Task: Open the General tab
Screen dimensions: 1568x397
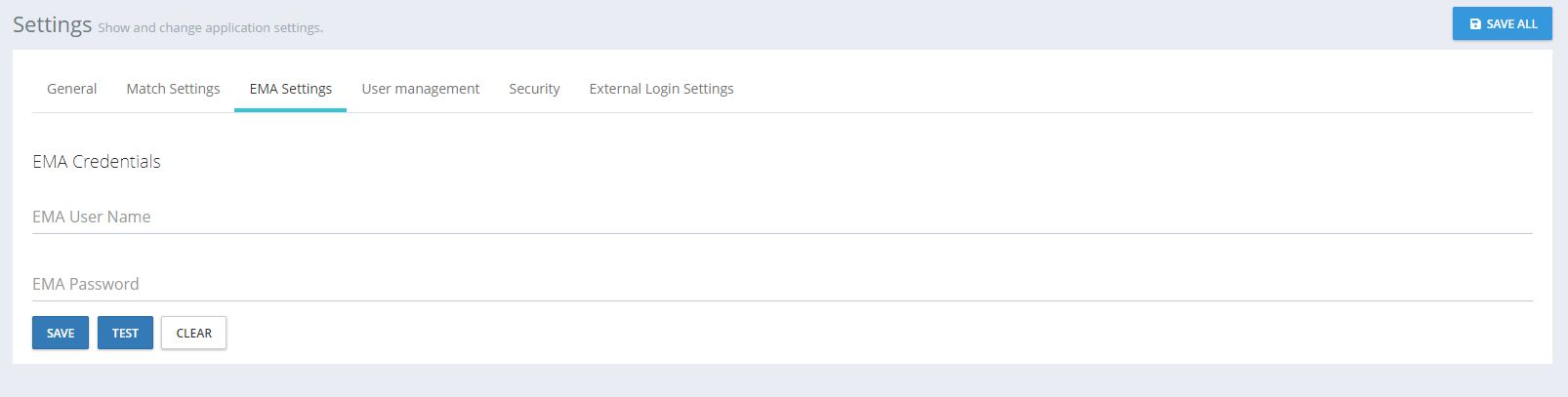Action: coord(71,89)
